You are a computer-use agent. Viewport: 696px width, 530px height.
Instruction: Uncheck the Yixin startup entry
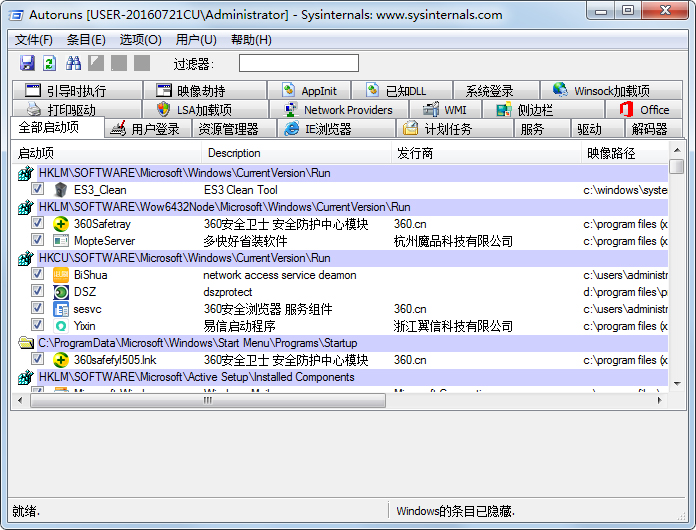click(37, 324)
